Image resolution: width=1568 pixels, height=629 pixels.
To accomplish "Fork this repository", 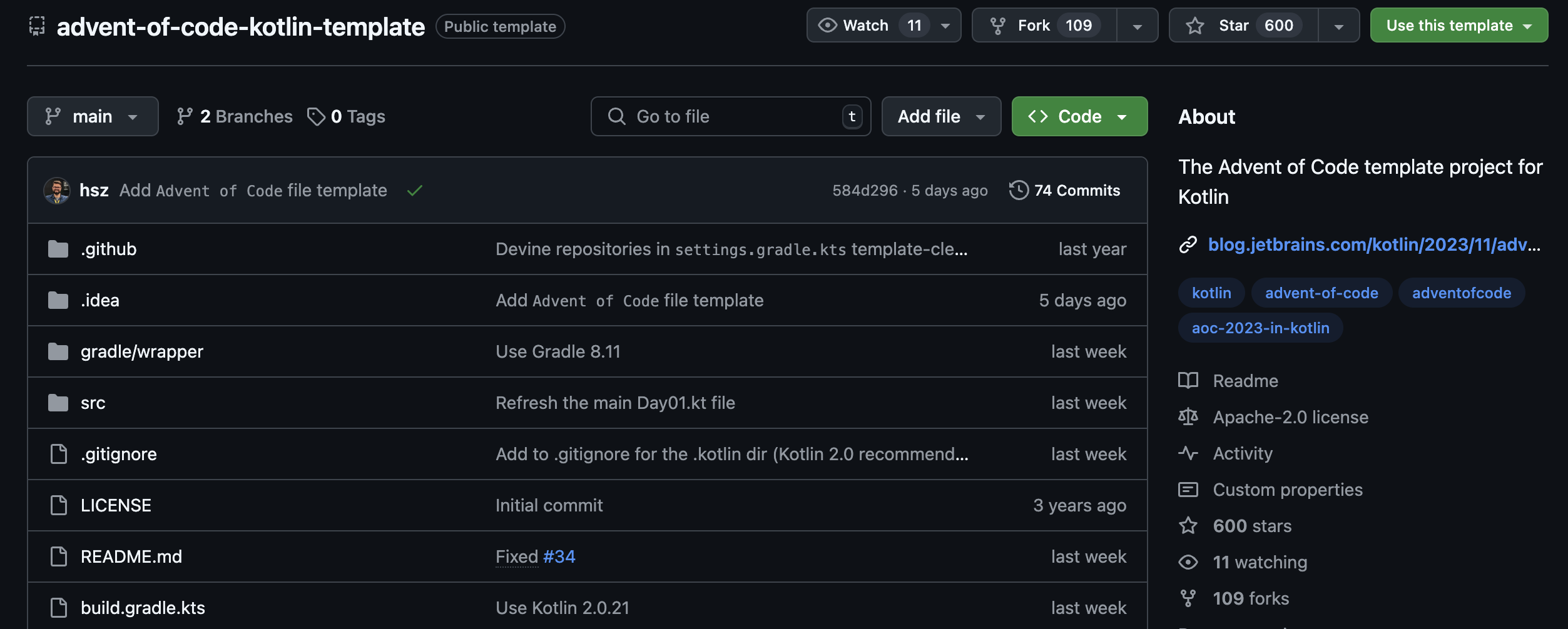I will (1044, 25).
